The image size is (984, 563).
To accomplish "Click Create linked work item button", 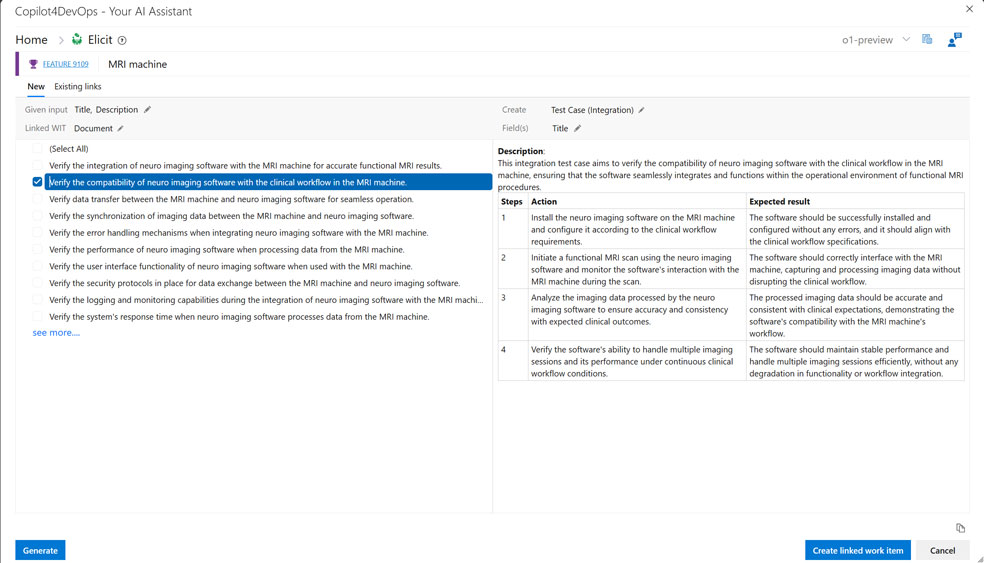I will pos(858,550).
